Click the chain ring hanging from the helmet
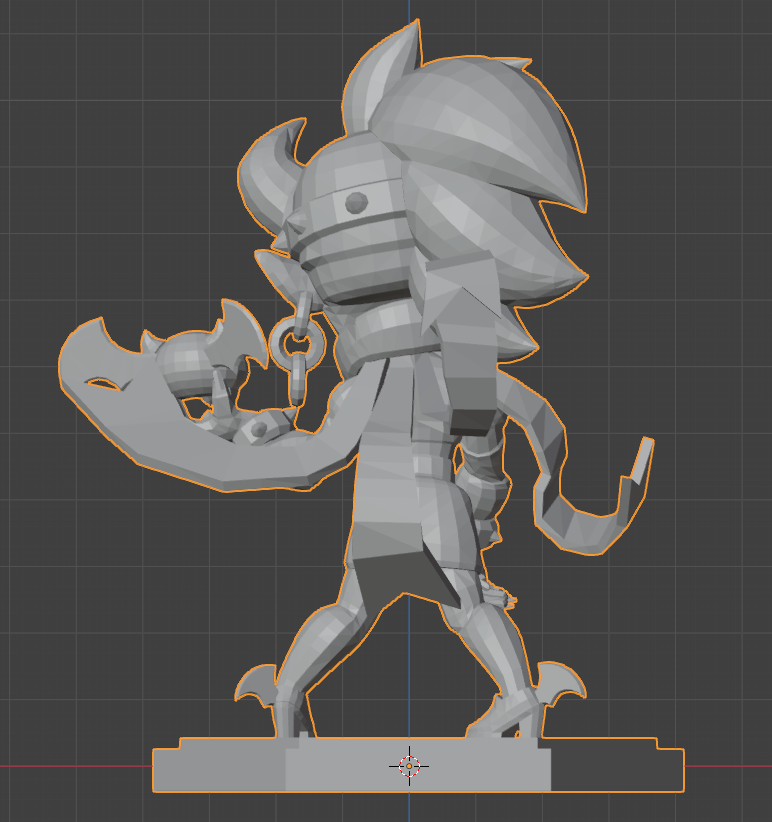 (297, 344)
